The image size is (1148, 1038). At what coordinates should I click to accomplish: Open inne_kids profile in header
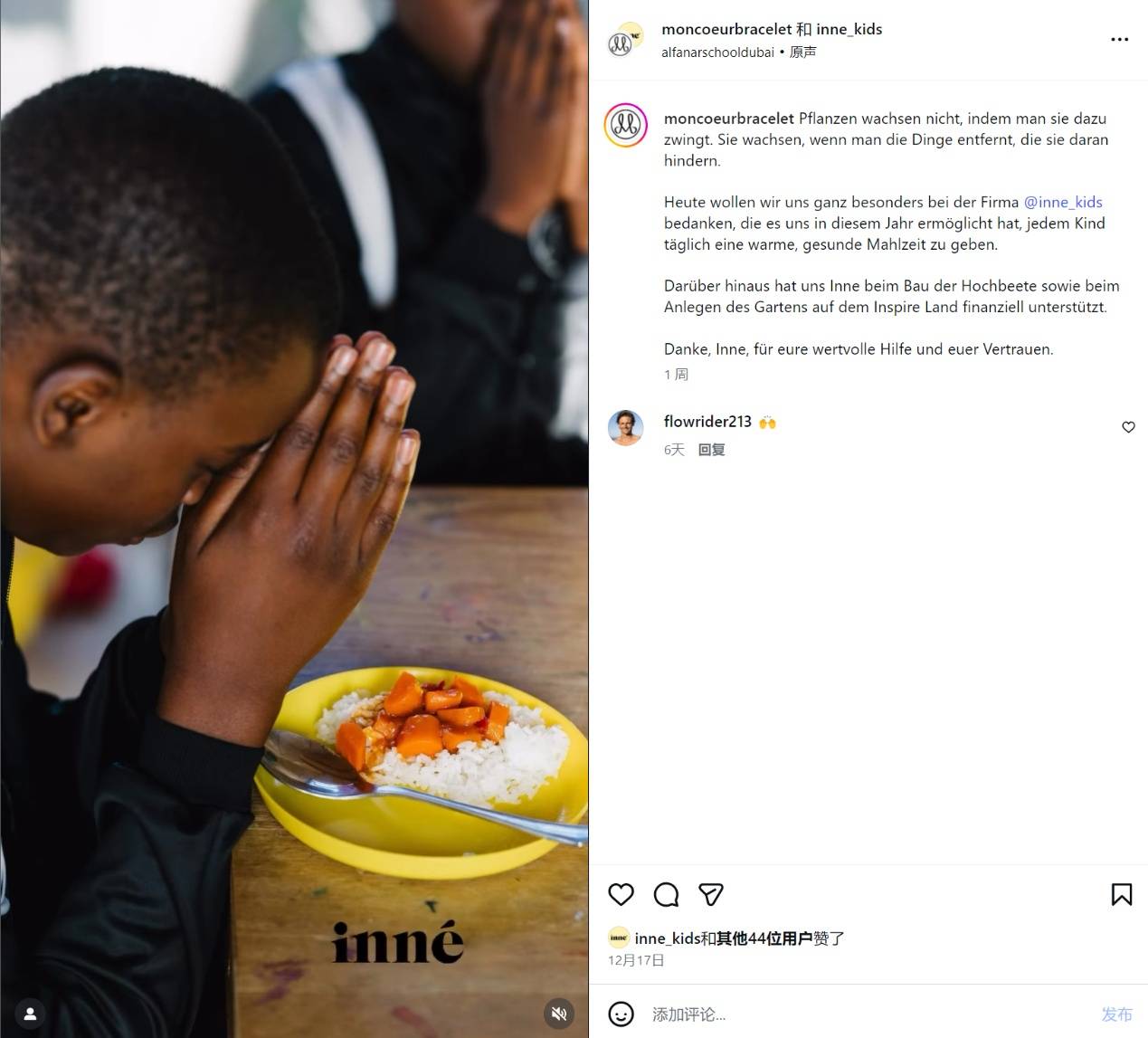[x=849, y=29]
